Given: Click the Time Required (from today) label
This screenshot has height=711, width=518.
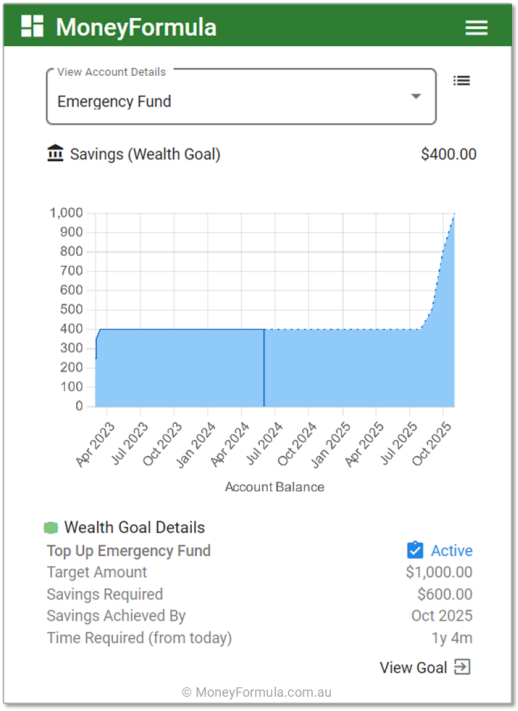Looking at the screenshot, I should [140, 638].
